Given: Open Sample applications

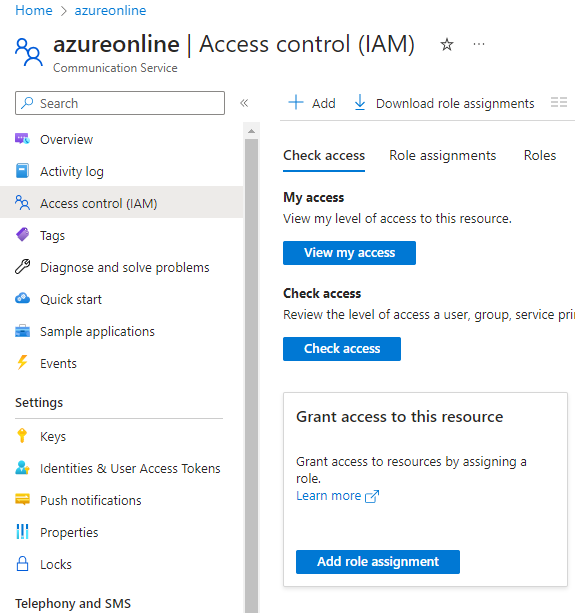Looking at the screenshot, I should point(97,332).
